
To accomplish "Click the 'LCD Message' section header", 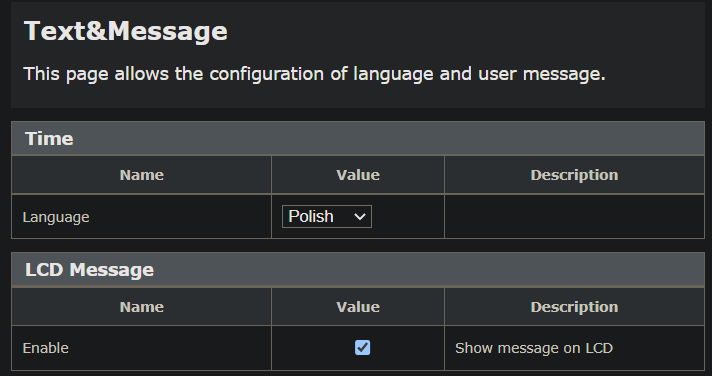I will pos(358,270).
